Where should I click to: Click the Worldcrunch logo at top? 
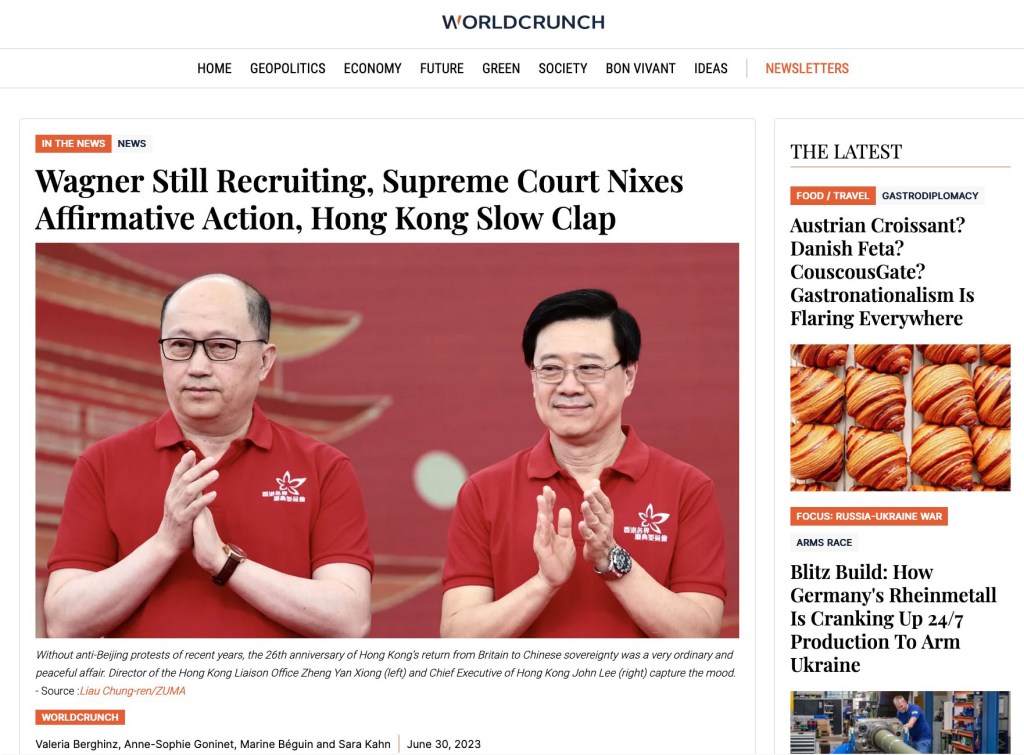click(x=523, y=22)
